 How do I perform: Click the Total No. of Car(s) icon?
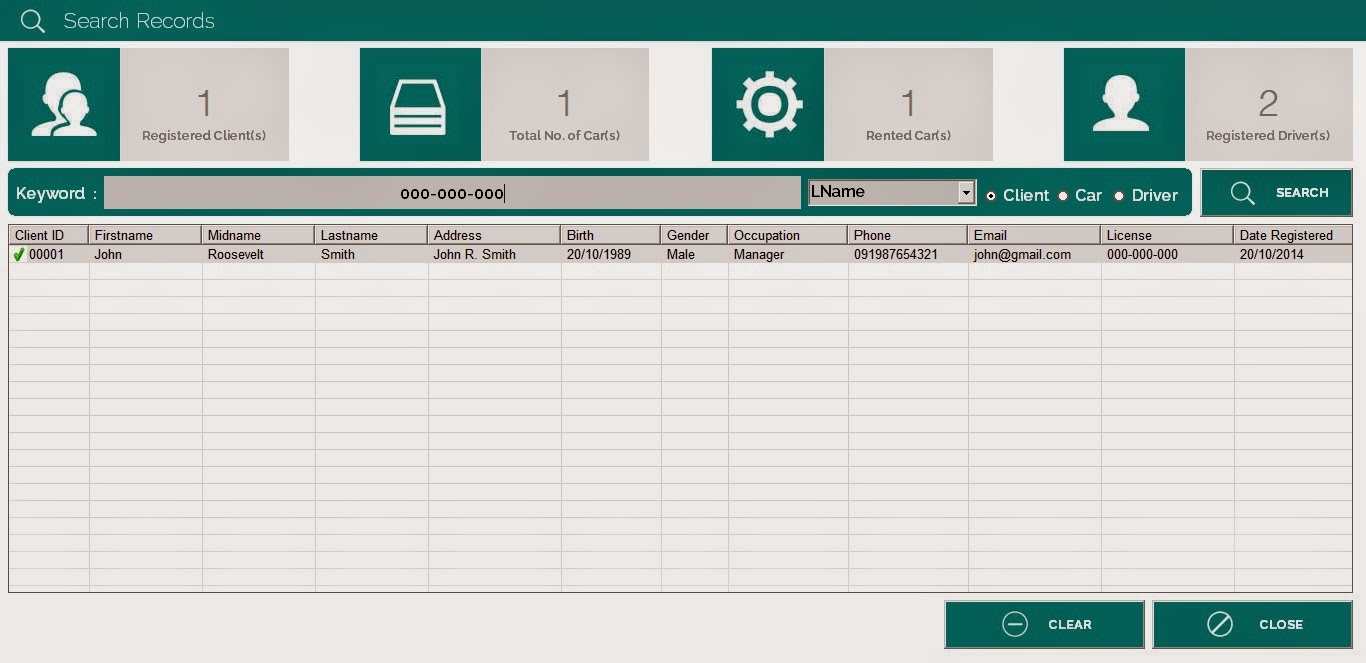tap(419, 103)
